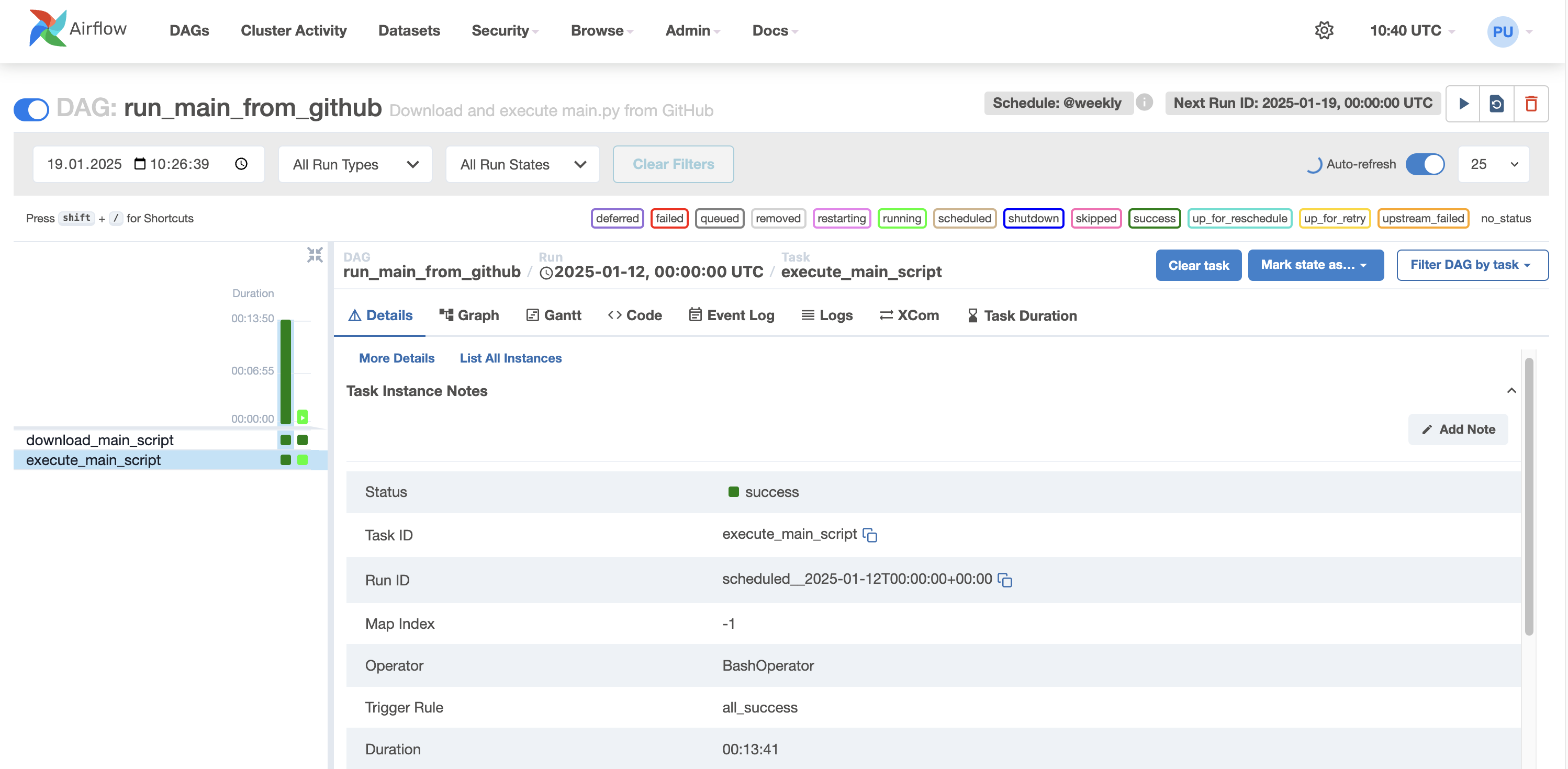The image size is (1568, 769).
Task: Open the Docs menu
Action: click(x=775, y=30)
